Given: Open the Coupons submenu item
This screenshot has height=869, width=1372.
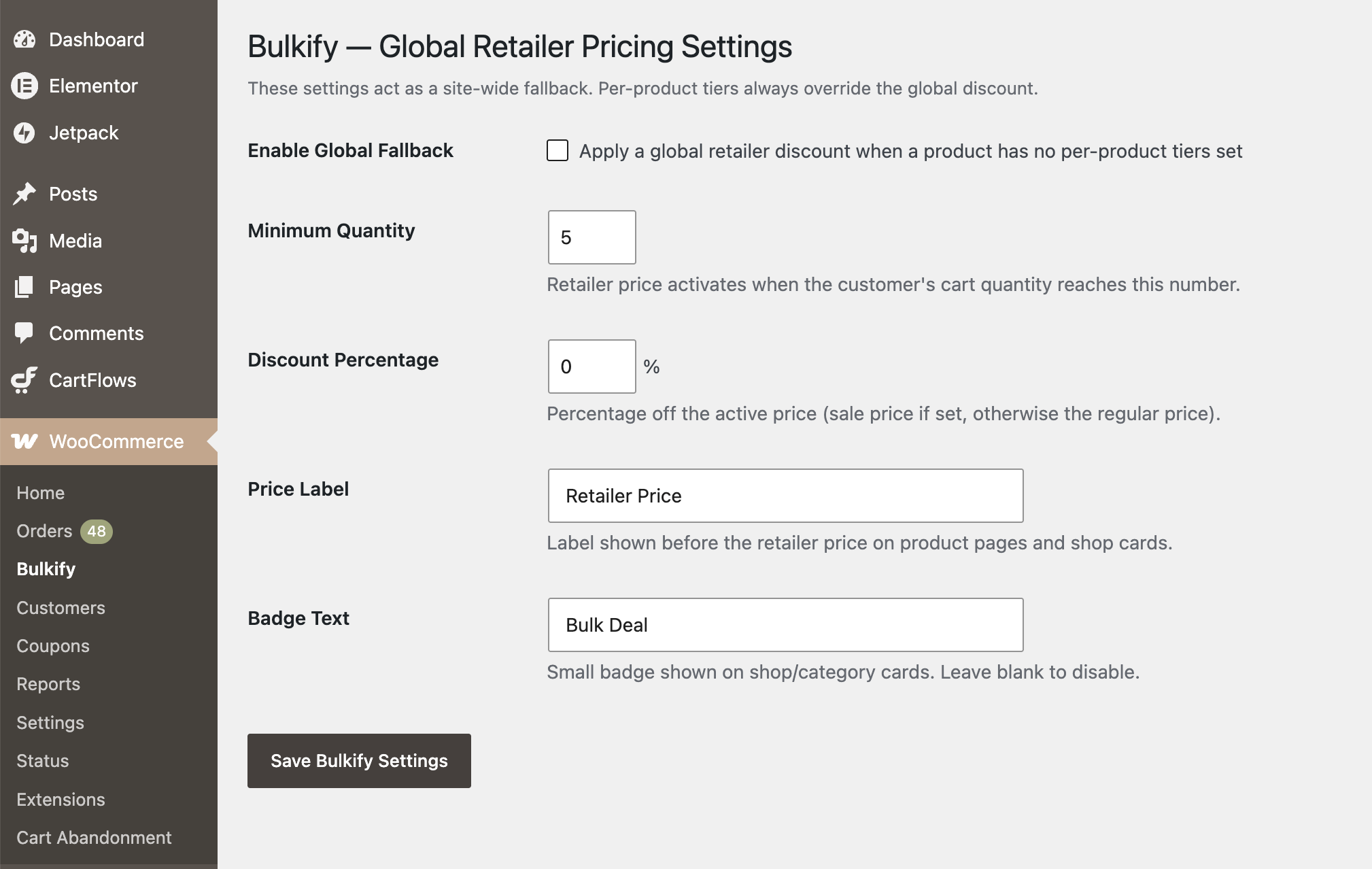Looking at the screenshot, I should 53,646.
